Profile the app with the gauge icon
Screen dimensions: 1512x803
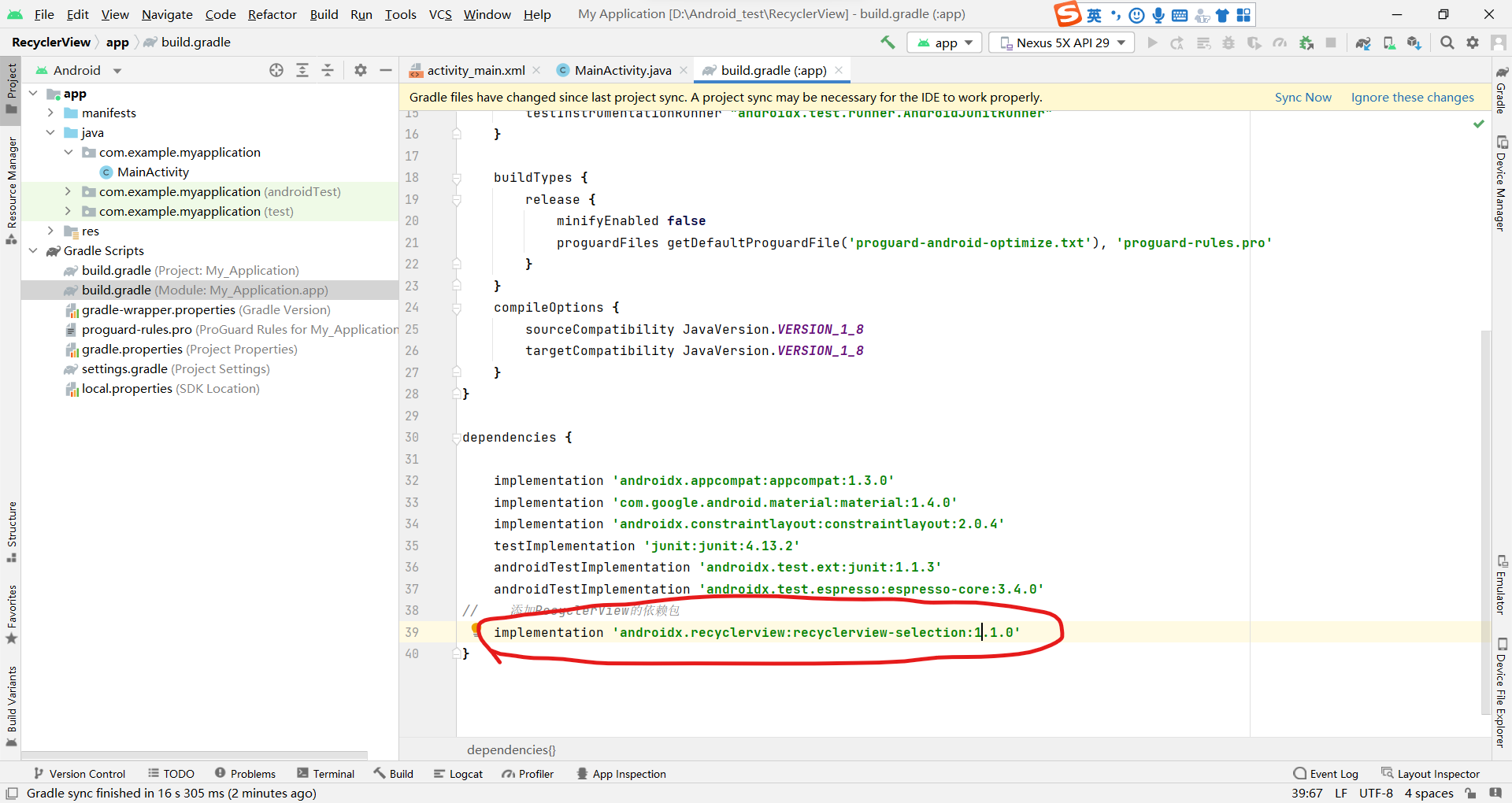click(x=1280, y=43)
